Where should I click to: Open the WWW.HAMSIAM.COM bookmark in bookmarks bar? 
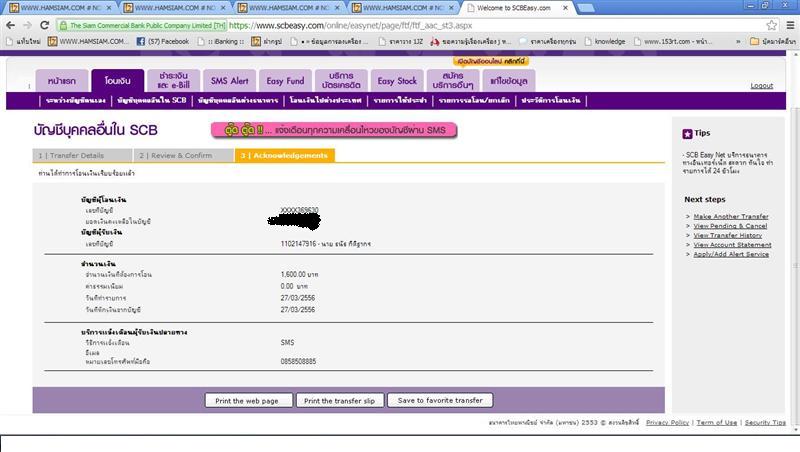click(88, 41)
